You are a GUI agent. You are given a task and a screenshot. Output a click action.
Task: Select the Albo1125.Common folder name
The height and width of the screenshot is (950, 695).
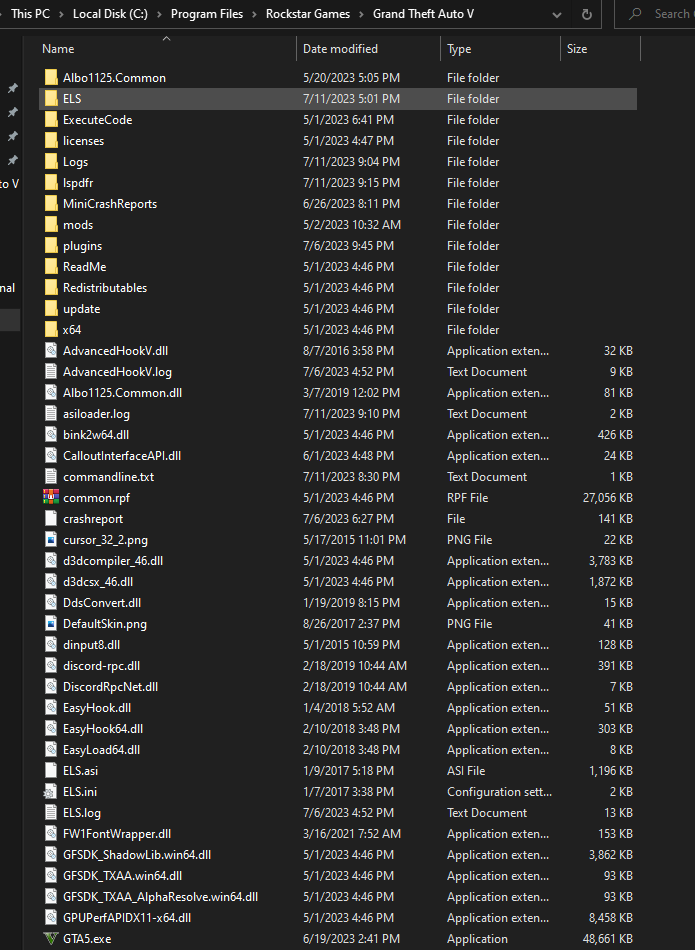tap(115, 78)
